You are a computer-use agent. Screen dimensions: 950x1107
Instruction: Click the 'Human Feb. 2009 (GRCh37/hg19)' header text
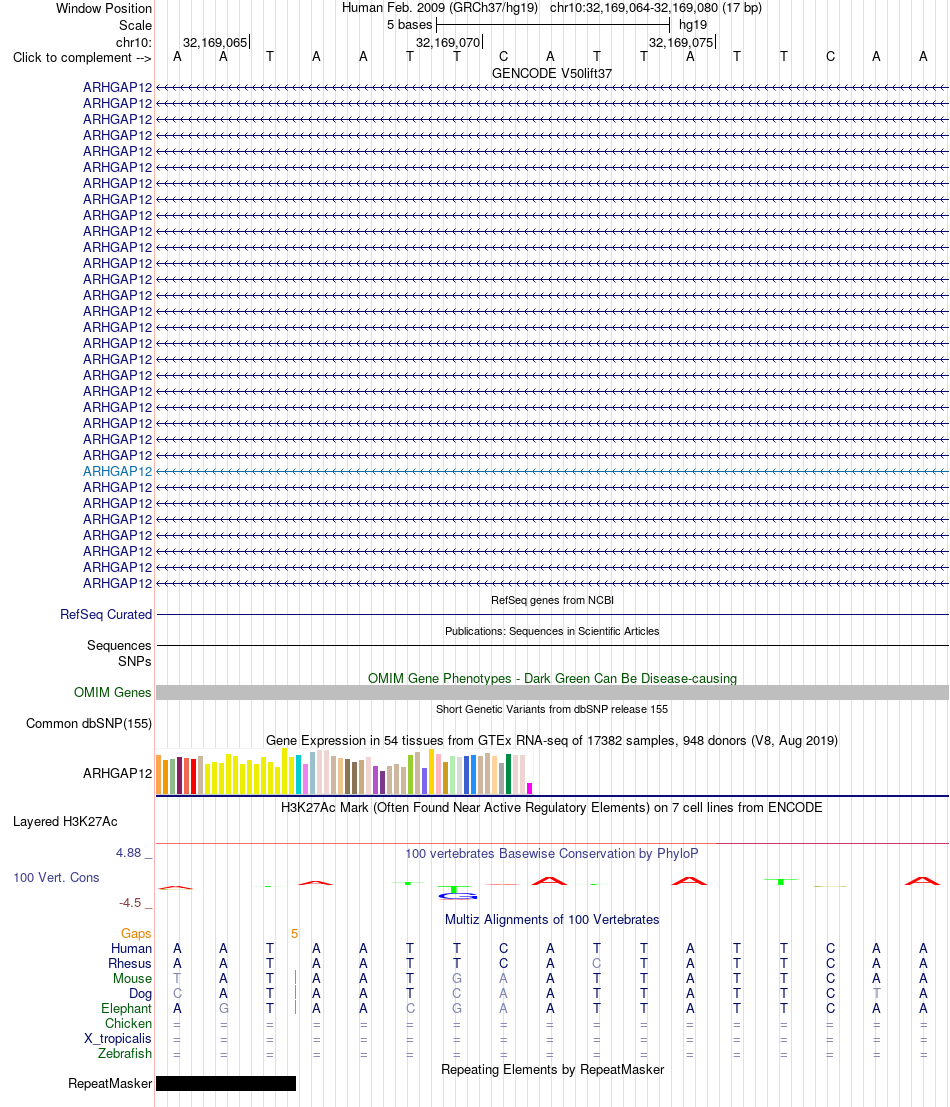point(440,8)
